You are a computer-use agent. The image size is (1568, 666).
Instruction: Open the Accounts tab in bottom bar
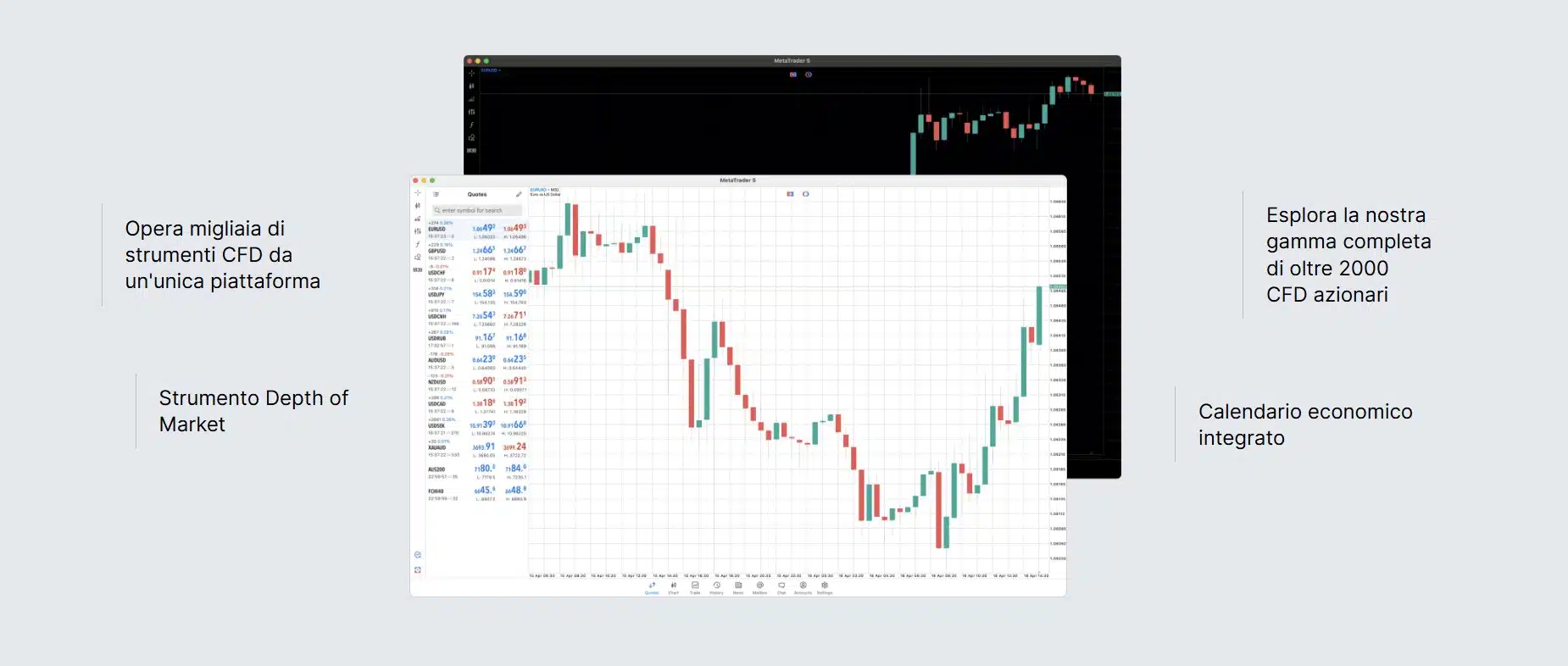[803, 588]
